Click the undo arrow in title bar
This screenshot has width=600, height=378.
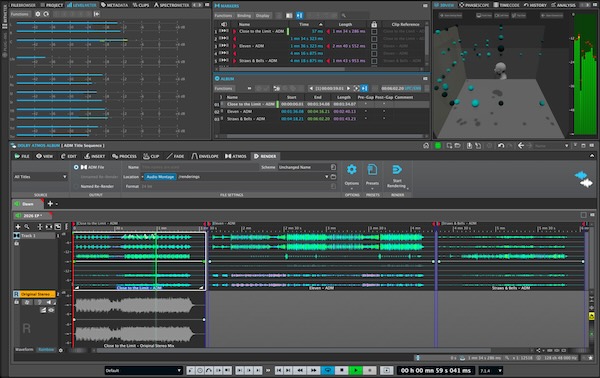(x=501, y=145)
